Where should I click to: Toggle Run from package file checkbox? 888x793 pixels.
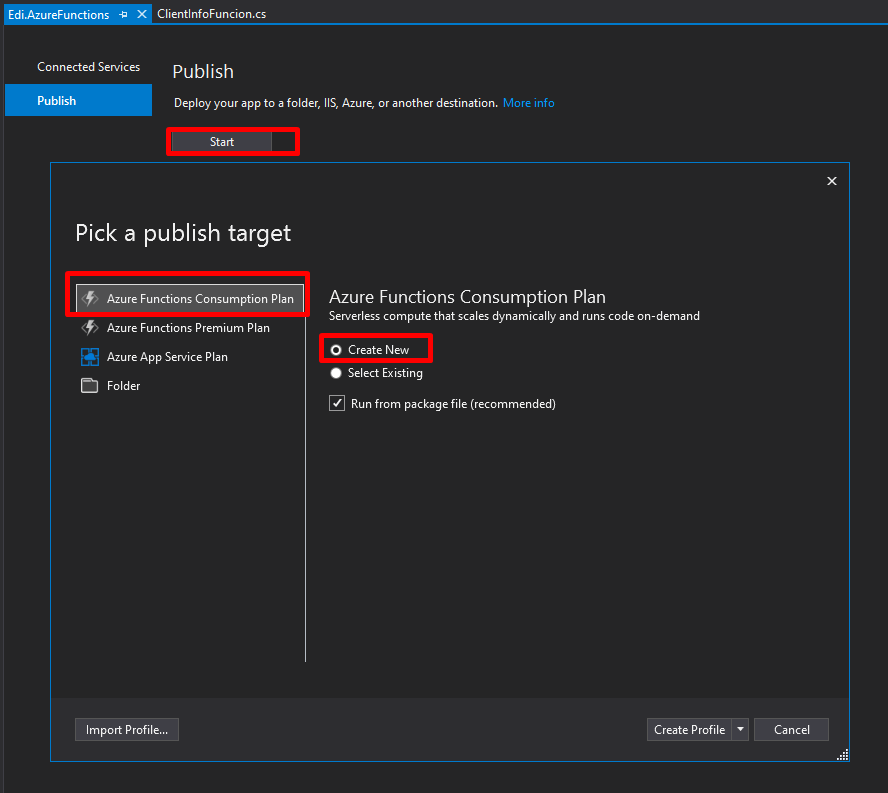coord(337,403)
